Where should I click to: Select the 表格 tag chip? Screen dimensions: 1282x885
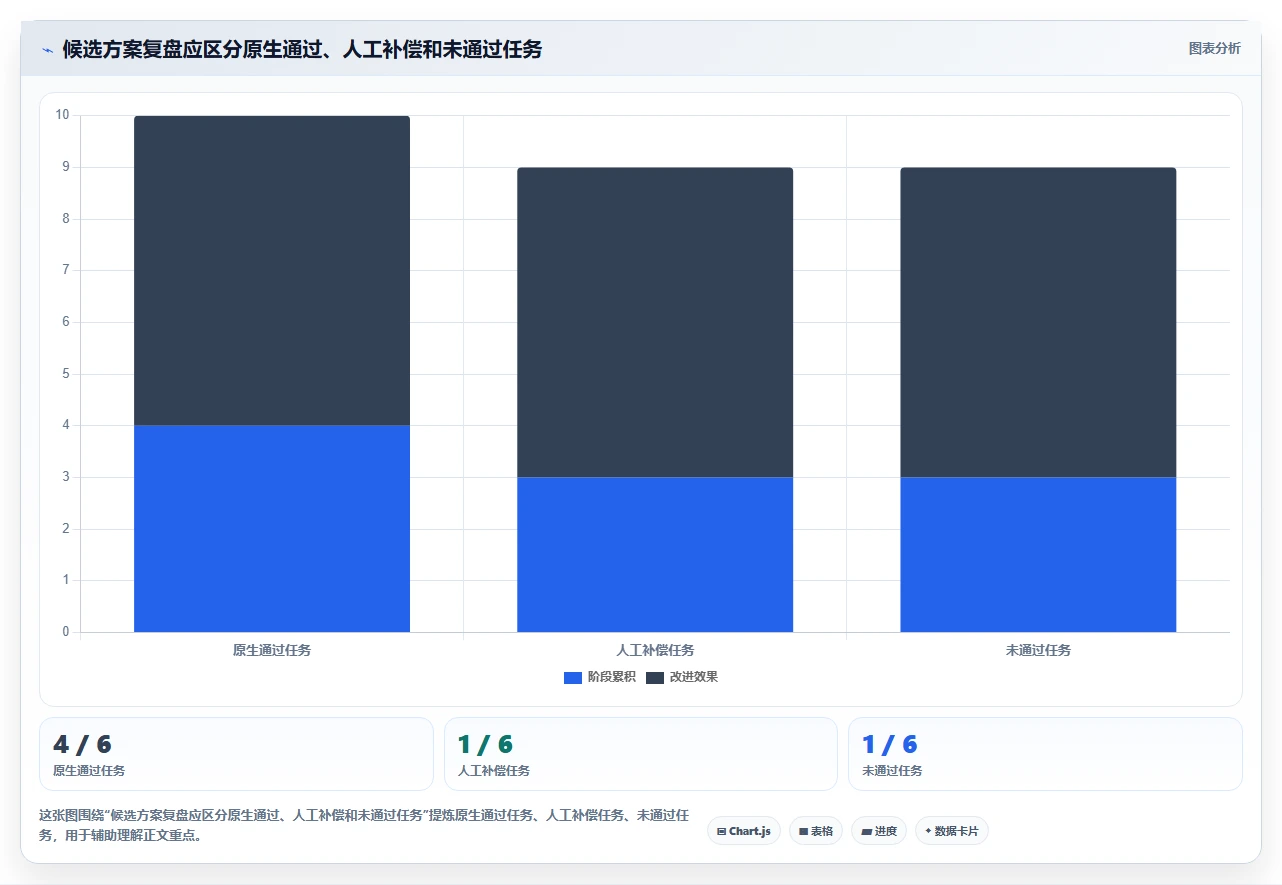(x=816, y=831)
